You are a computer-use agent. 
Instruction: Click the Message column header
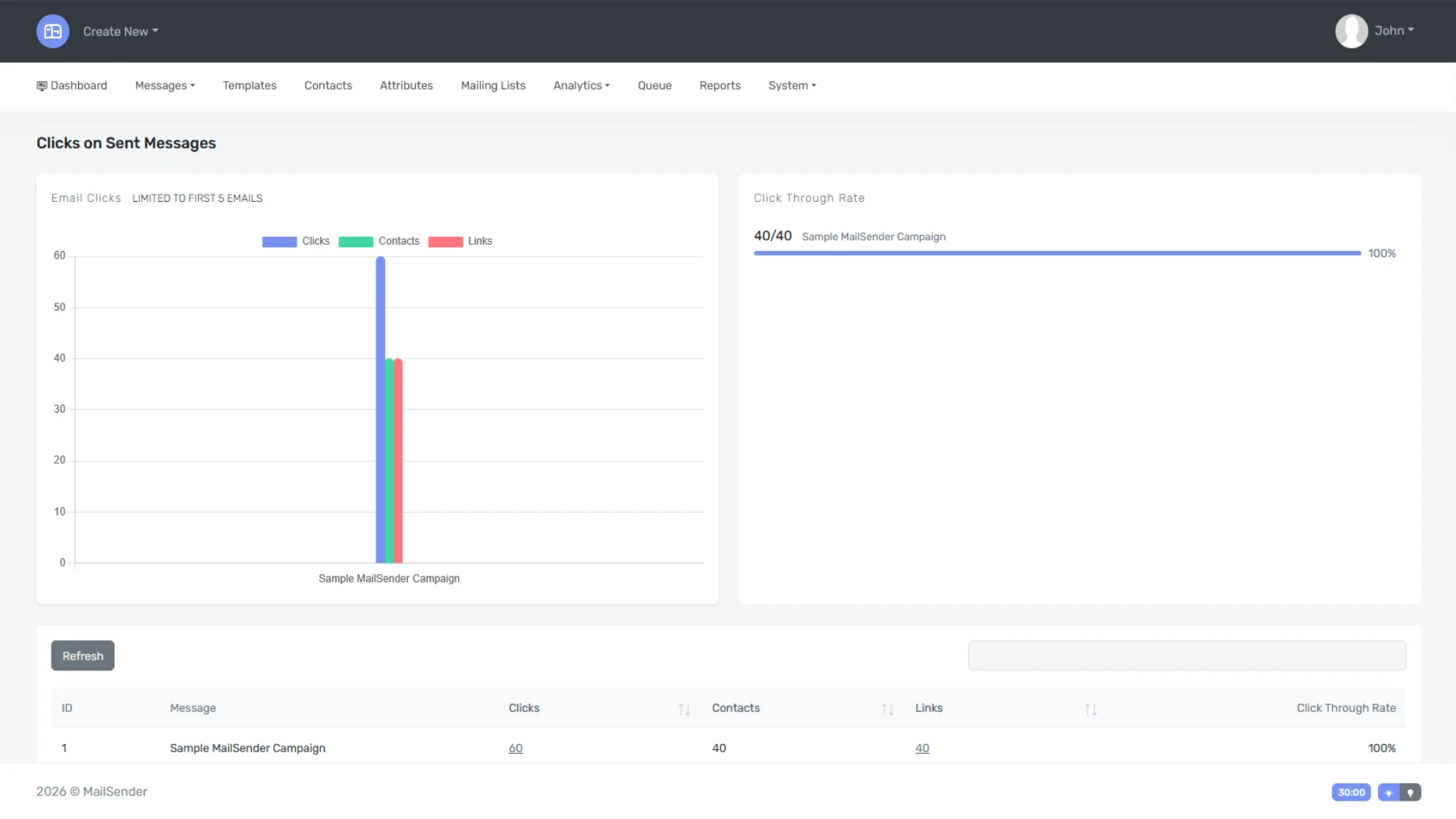click(193, 708)
